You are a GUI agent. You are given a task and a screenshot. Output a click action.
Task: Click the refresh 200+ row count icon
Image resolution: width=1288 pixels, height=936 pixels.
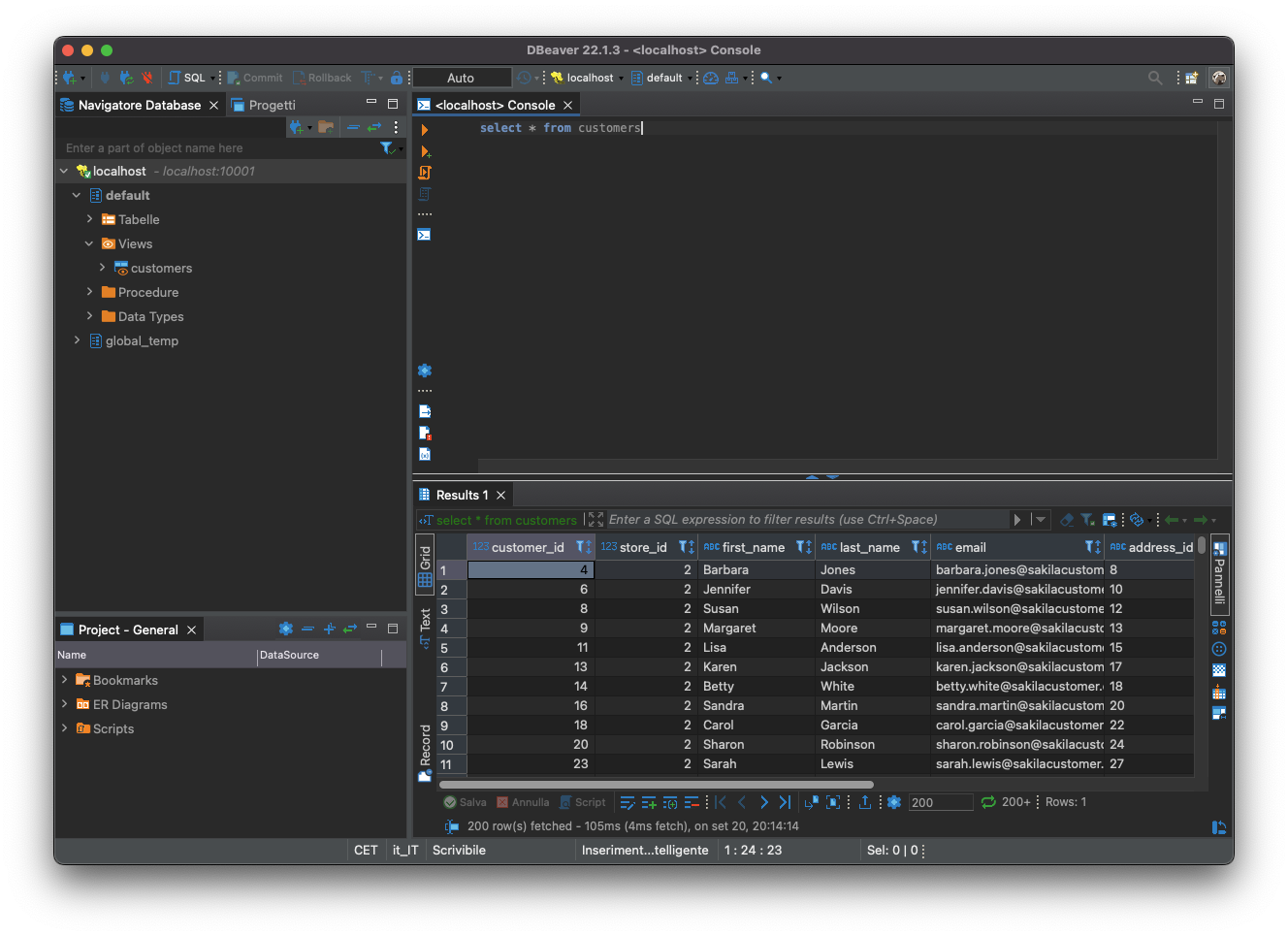pyautogui.click(x=988, y=802)
